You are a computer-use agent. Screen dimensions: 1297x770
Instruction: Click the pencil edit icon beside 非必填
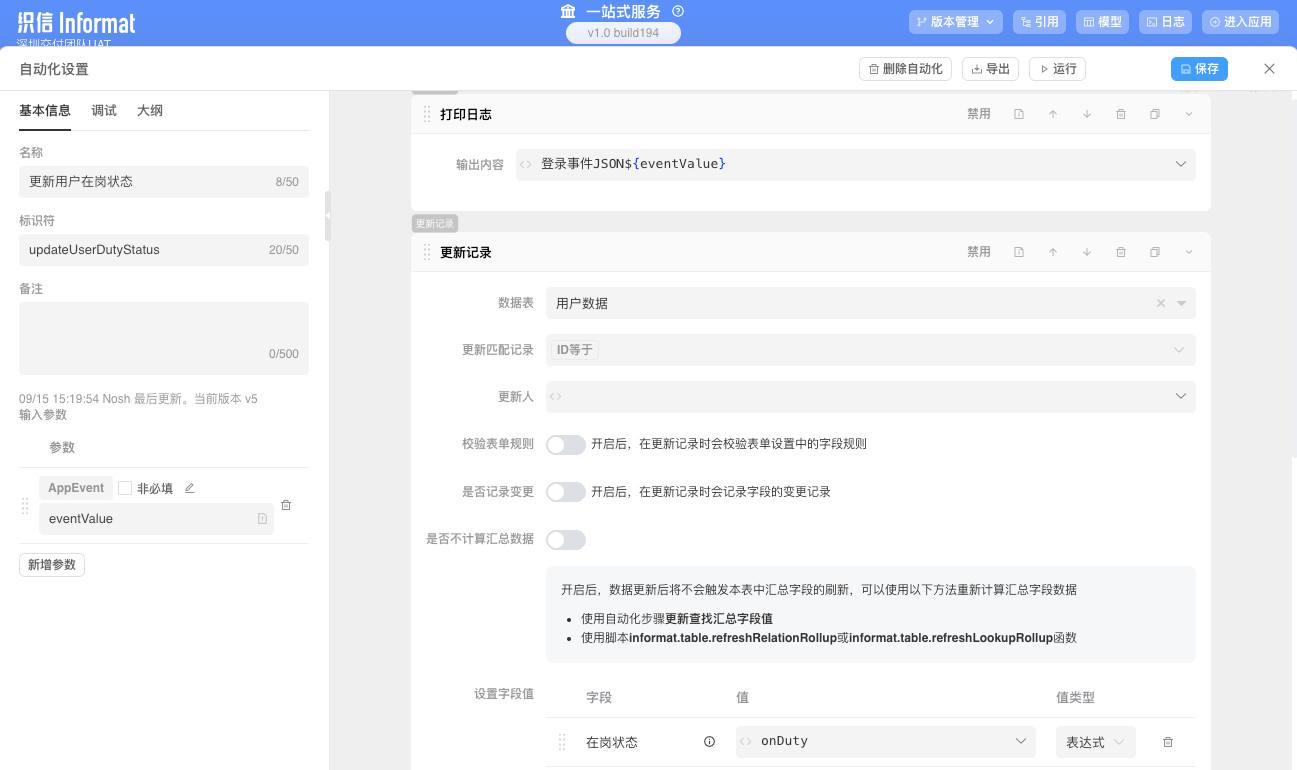click(190, 488)
